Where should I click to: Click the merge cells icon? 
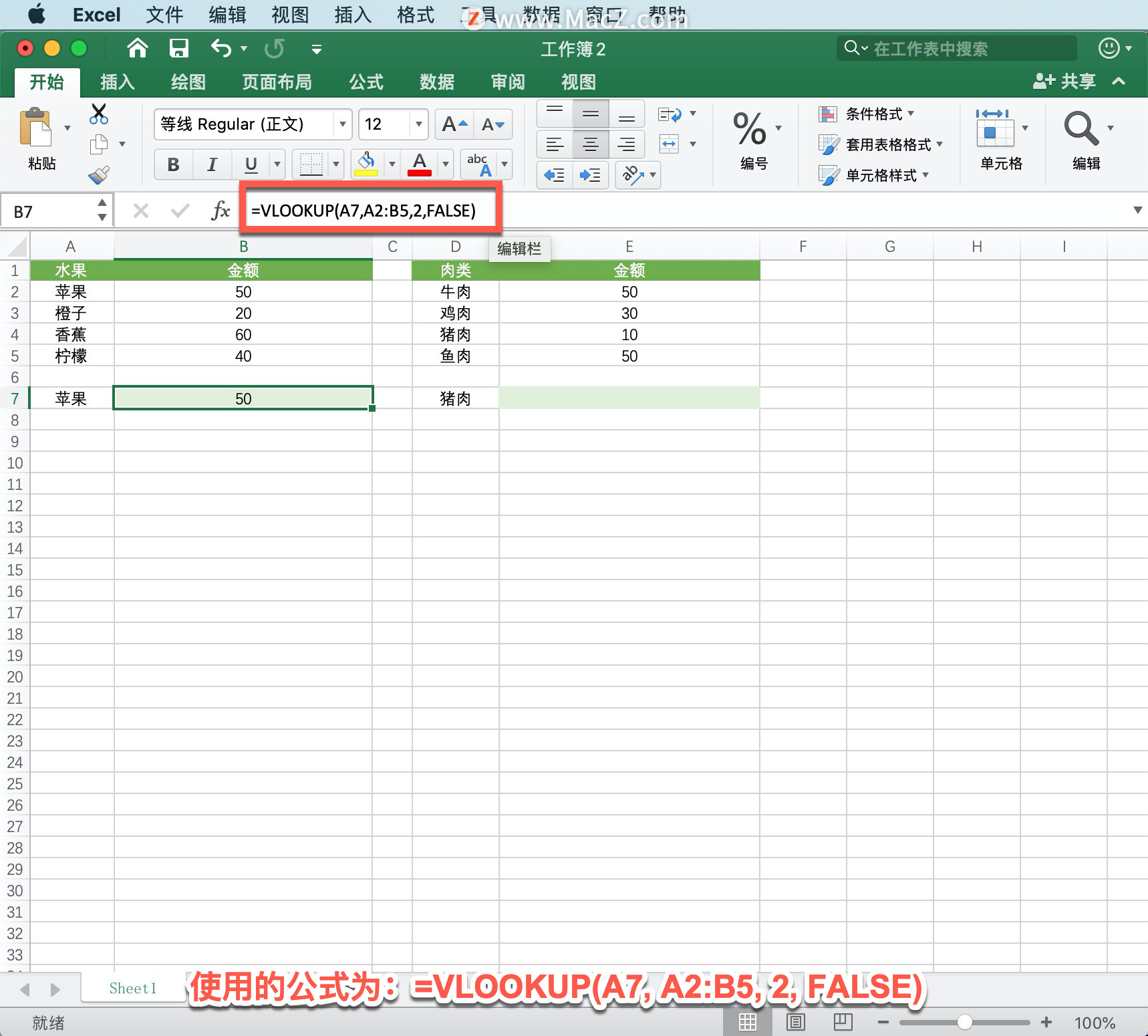(669, 144)
